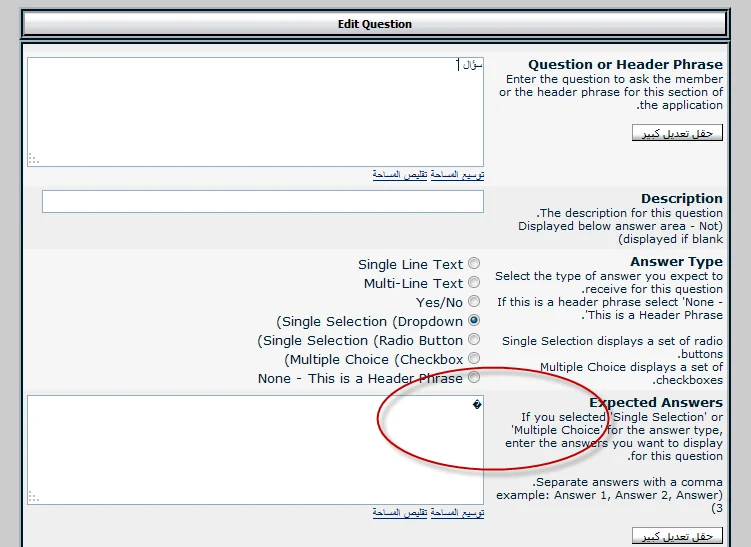Focus the Expected Answers text area

(x=255, y=450)
